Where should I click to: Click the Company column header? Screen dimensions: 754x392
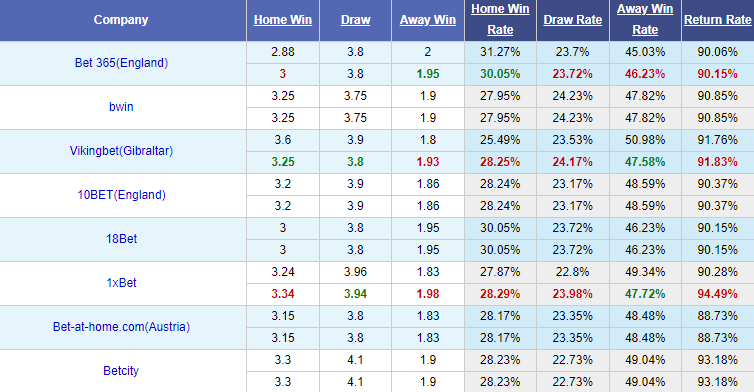[x=121, y=20]
